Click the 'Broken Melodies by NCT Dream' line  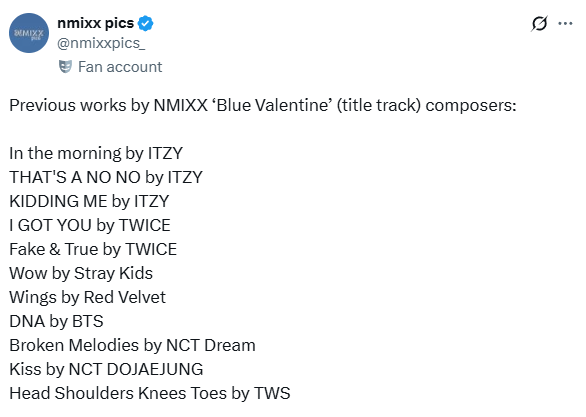click(x=132, y=345)
